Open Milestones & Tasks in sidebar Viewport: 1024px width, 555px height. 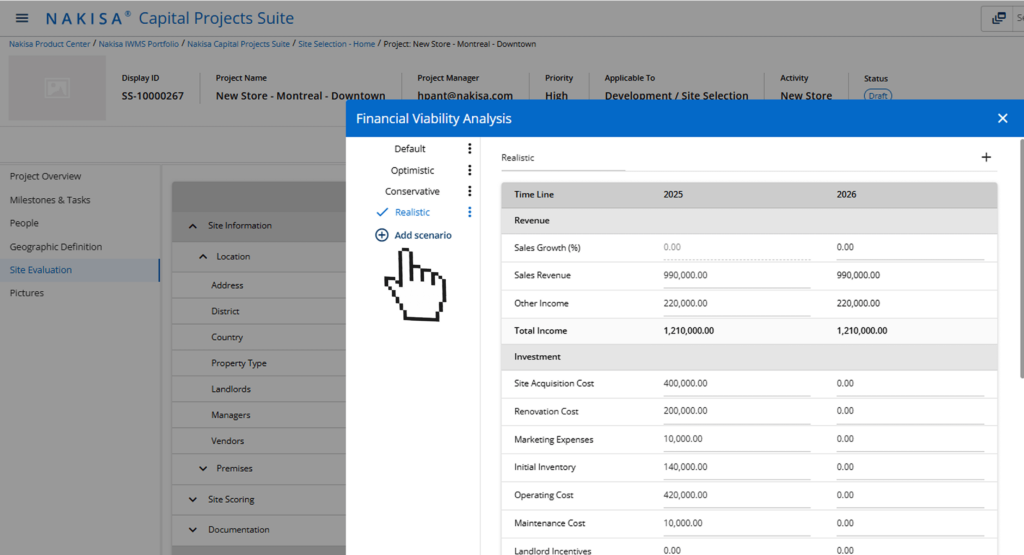pyautogui.click(x=50, y=200)
